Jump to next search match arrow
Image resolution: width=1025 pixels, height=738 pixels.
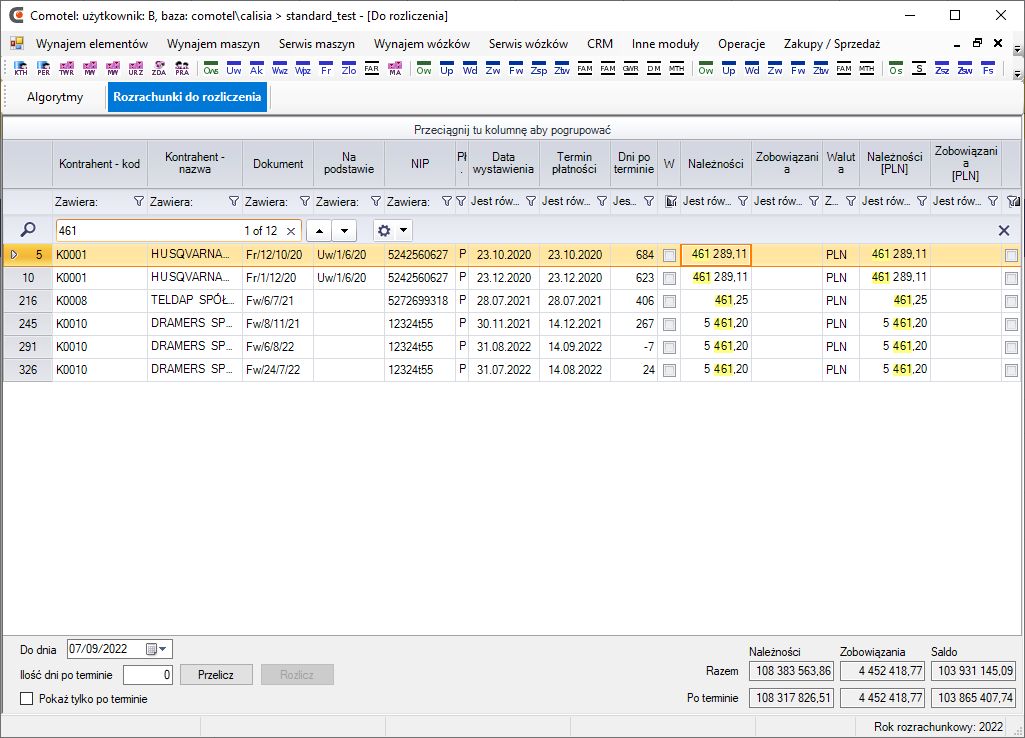[x=344, y=230]
